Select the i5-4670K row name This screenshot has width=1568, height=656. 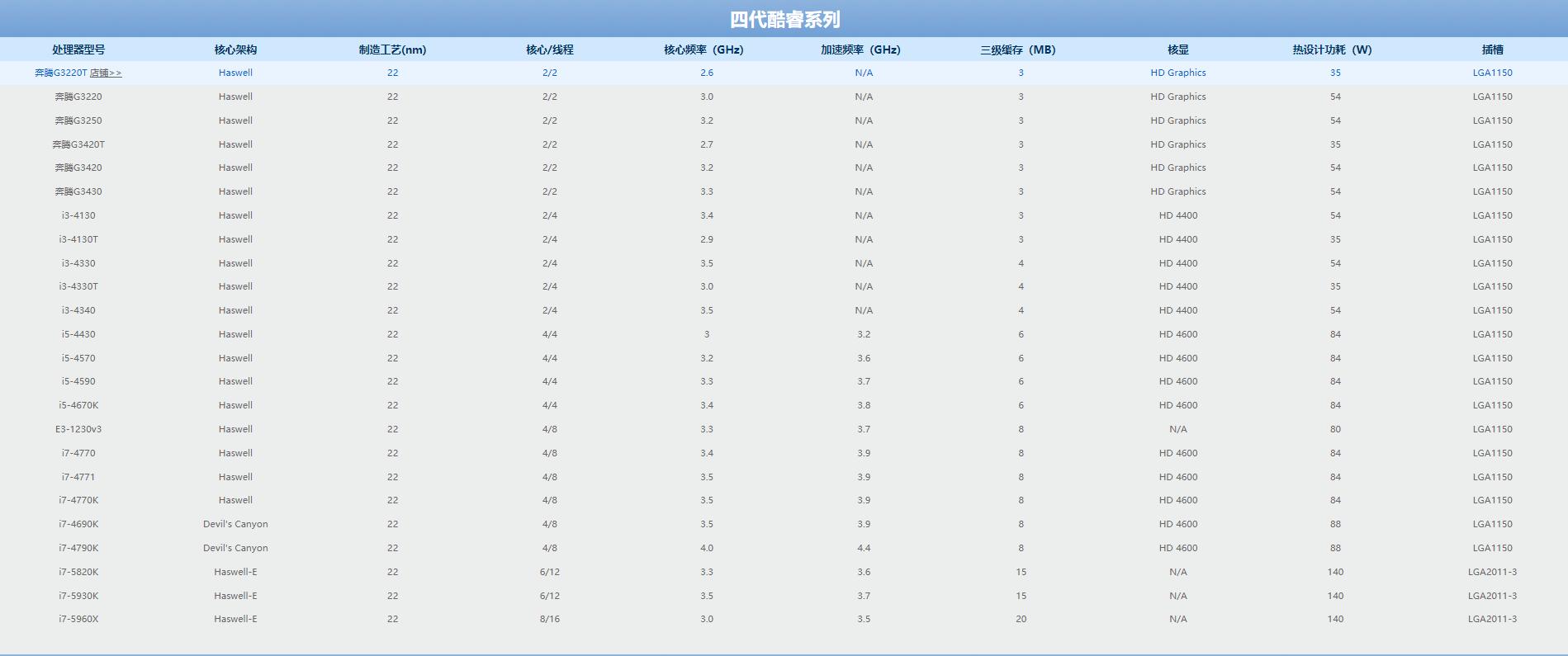tap(78, 405)
